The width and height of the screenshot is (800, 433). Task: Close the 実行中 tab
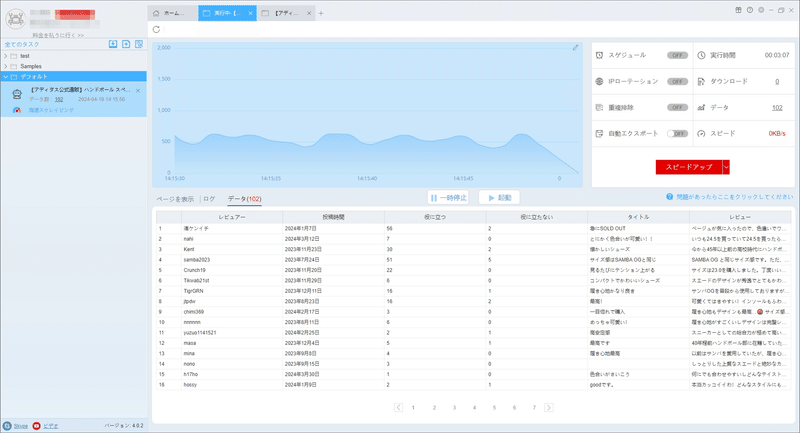click(x=251, y=13)
